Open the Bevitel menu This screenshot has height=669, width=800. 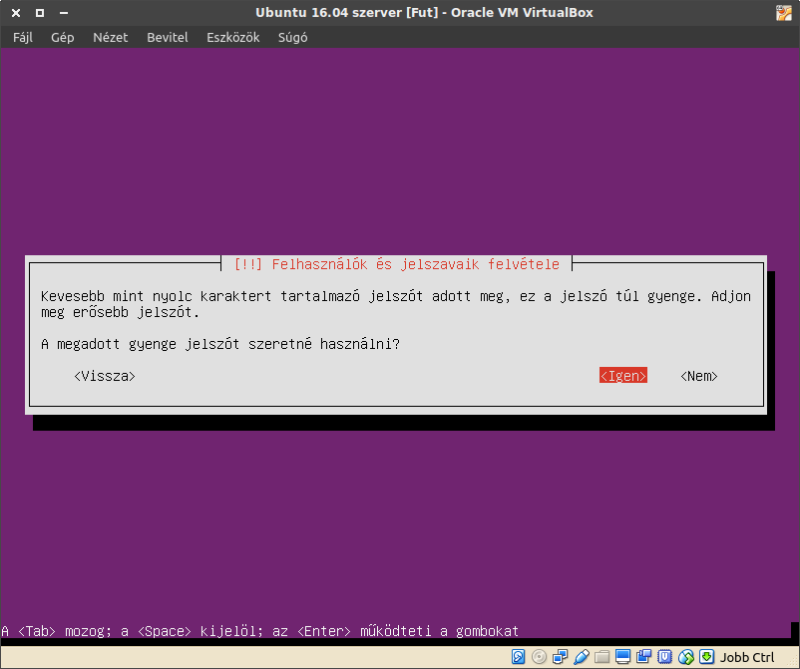tap(167, 37)
